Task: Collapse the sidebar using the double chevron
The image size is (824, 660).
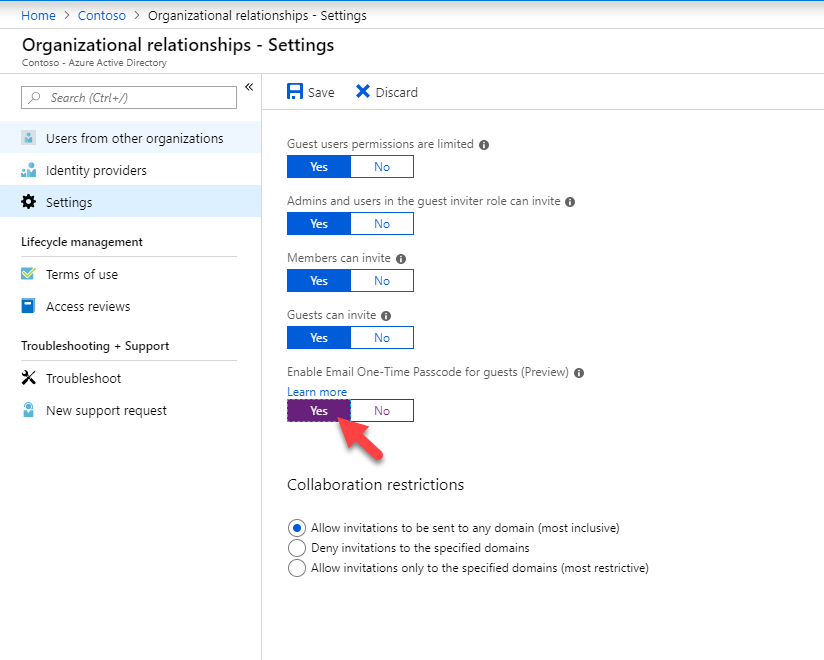Action: 249,87
